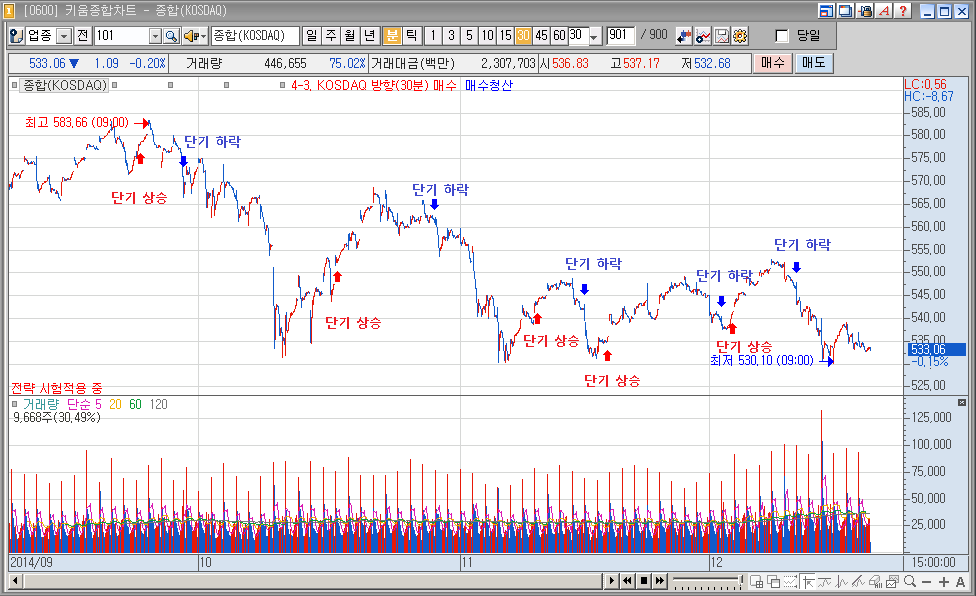Click the line chart indicator icon
The height and width of the screenshot is (596, 976).
pyautogui.click(x=703, y=36)
